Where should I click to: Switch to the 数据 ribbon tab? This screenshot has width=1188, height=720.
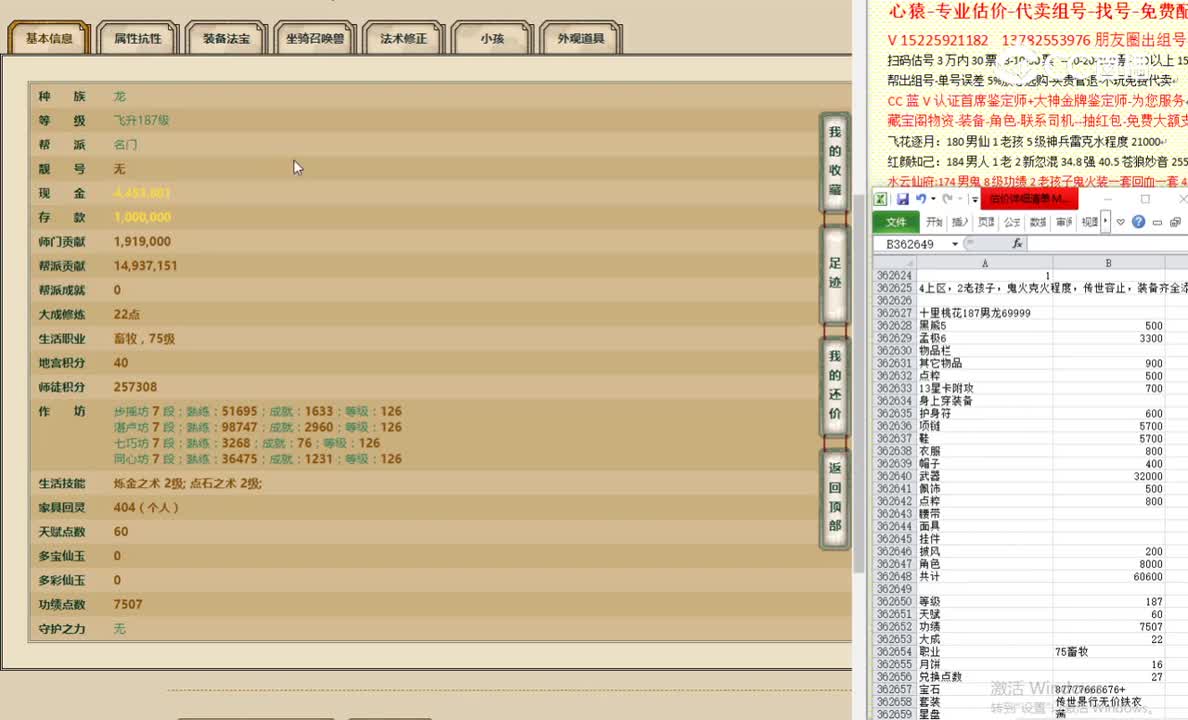tap(1036, 222)
